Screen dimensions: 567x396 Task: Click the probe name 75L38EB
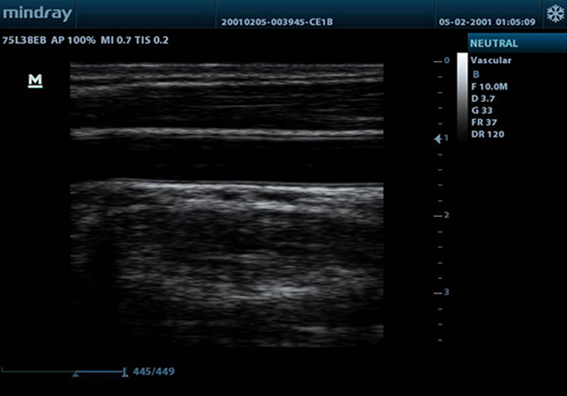(24, 40)
